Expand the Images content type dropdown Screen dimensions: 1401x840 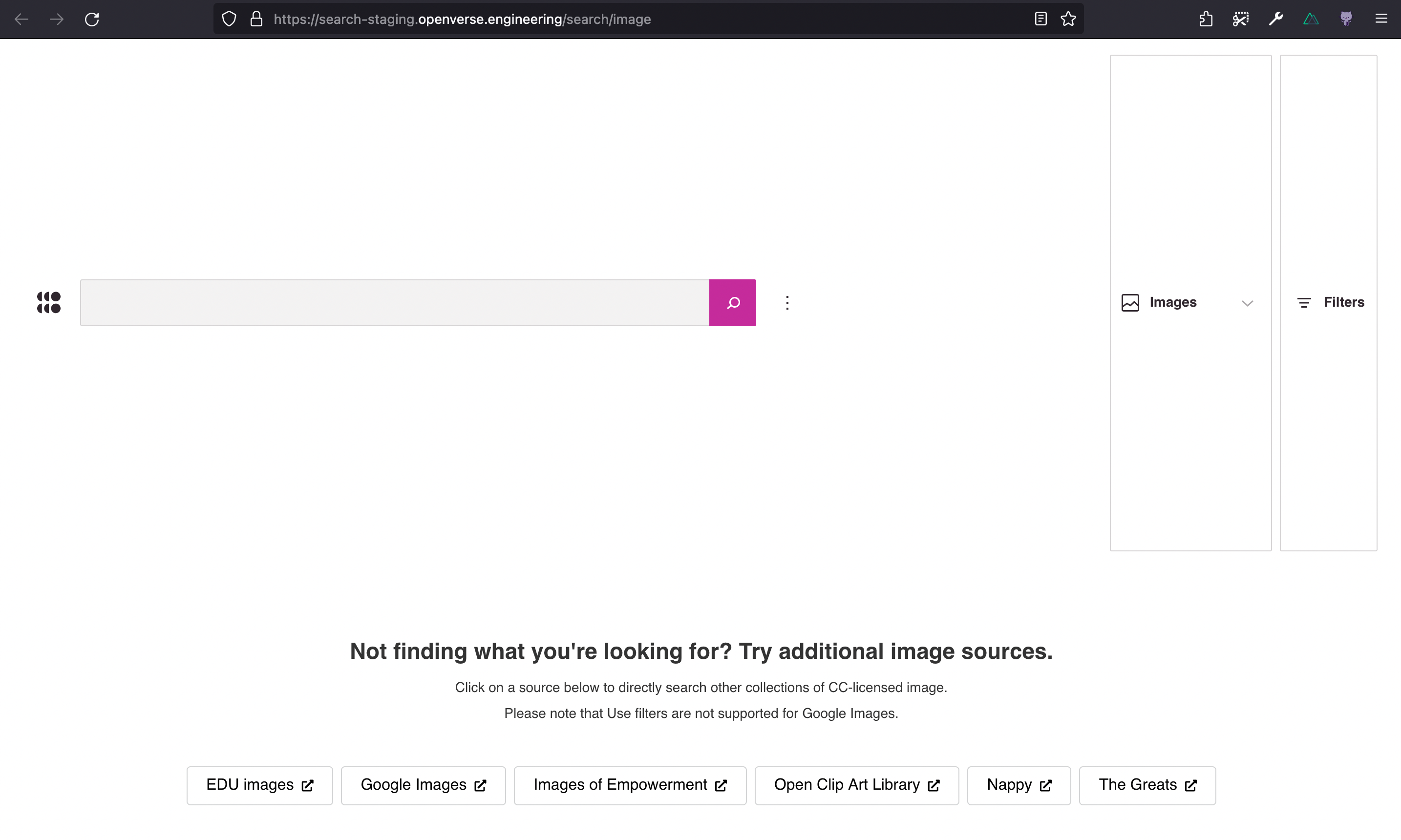click(1248, 302)
